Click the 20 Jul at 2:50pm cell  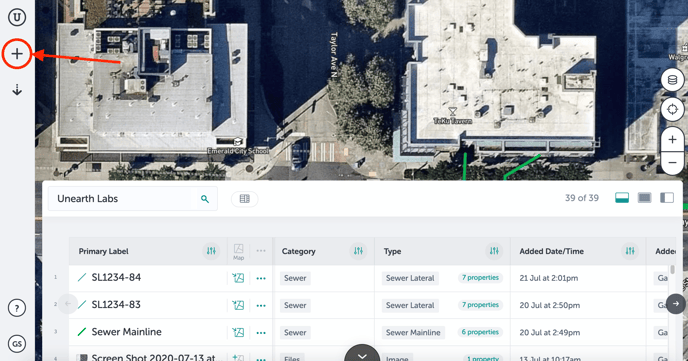549,305
